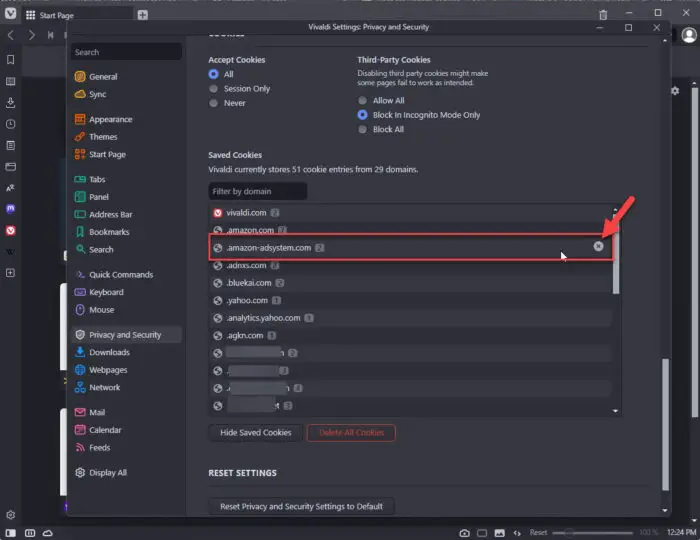This screenshot has width=700, height=540.
Task: Click the settings page scrollbar thumb
Action: coord(665,424)
